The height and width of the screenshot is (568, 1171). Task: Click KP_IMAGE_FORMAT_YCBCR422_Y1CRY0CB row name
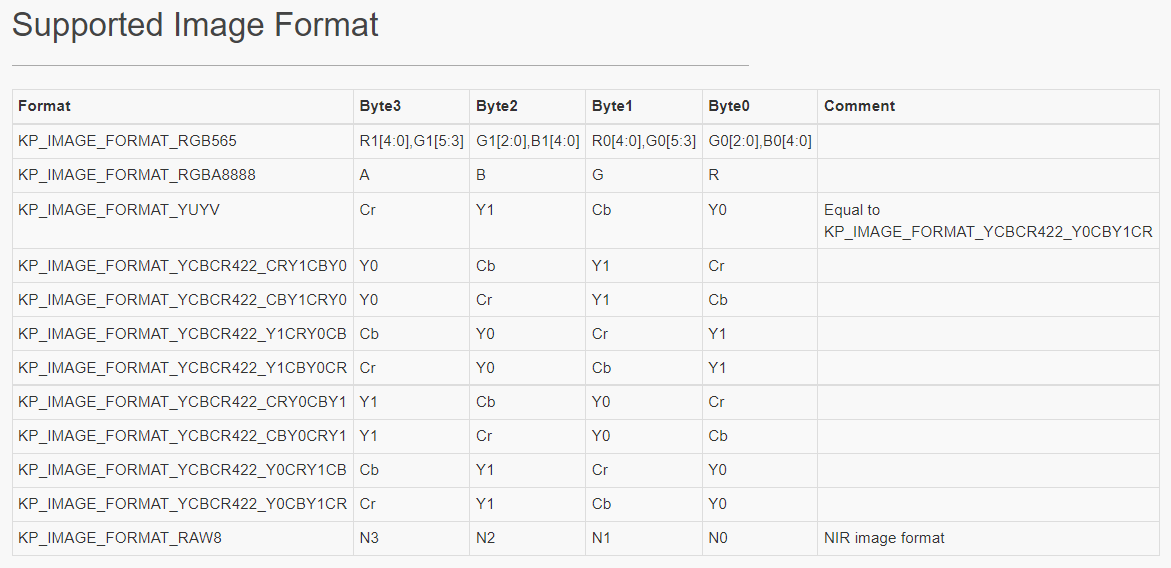tap(182, 334)
